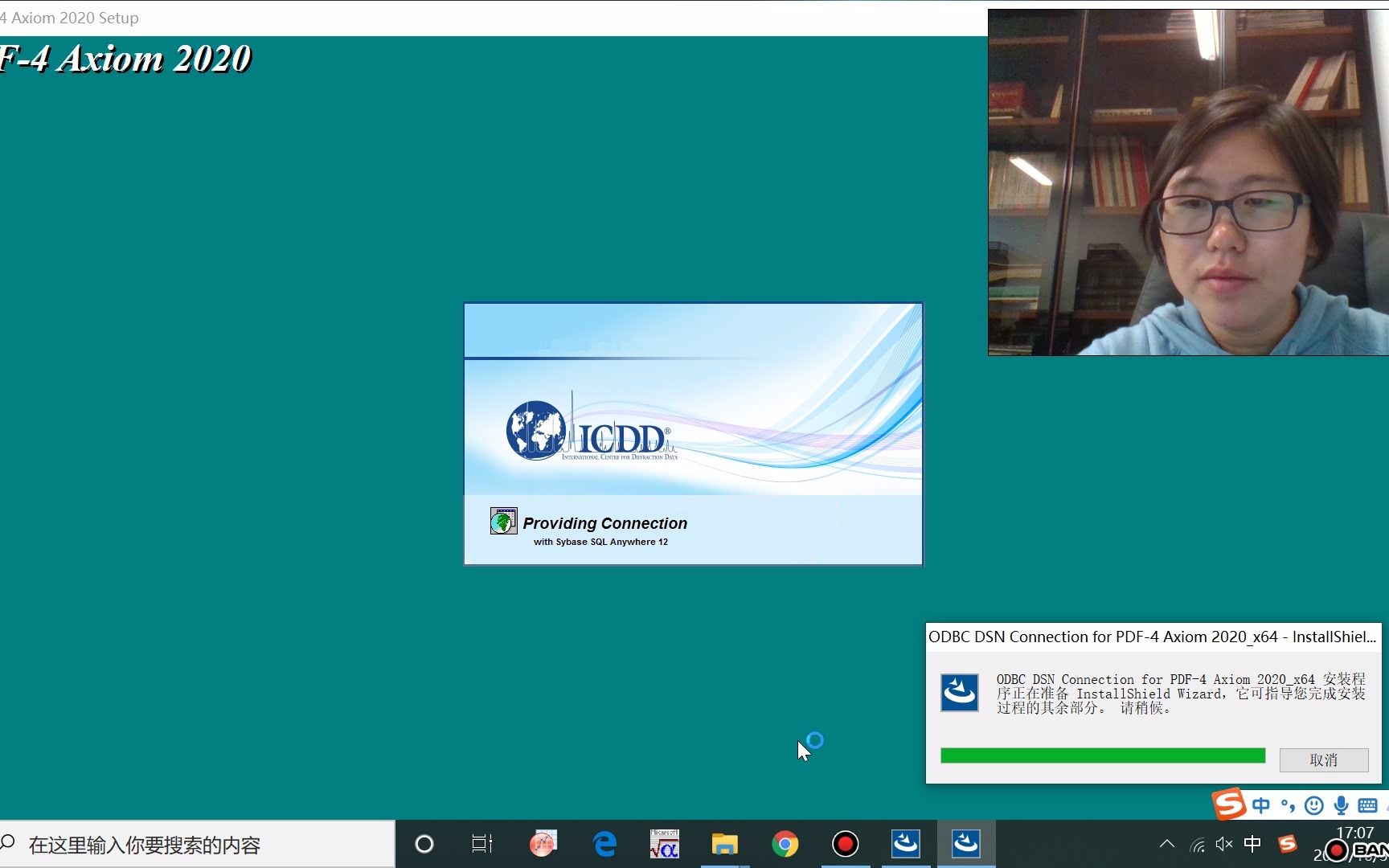Open the emoji panel on Sogou bar

click(1314, 805)
